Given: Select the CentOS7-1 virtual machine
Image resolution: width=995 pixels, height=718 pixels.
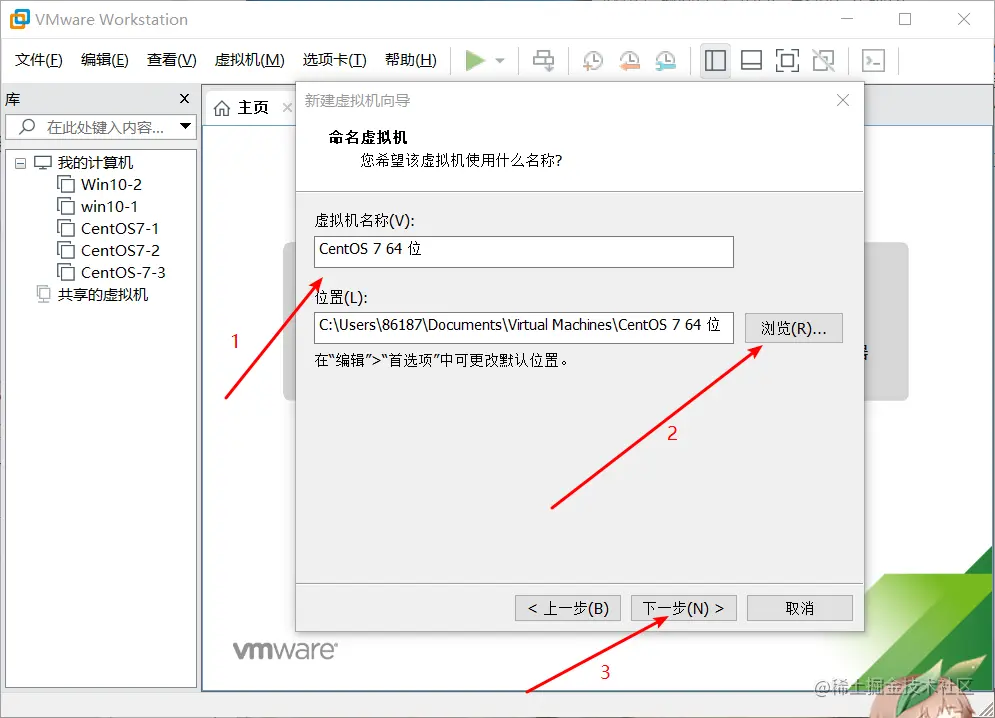Looking at the screenshot, I should pos(120,229).
